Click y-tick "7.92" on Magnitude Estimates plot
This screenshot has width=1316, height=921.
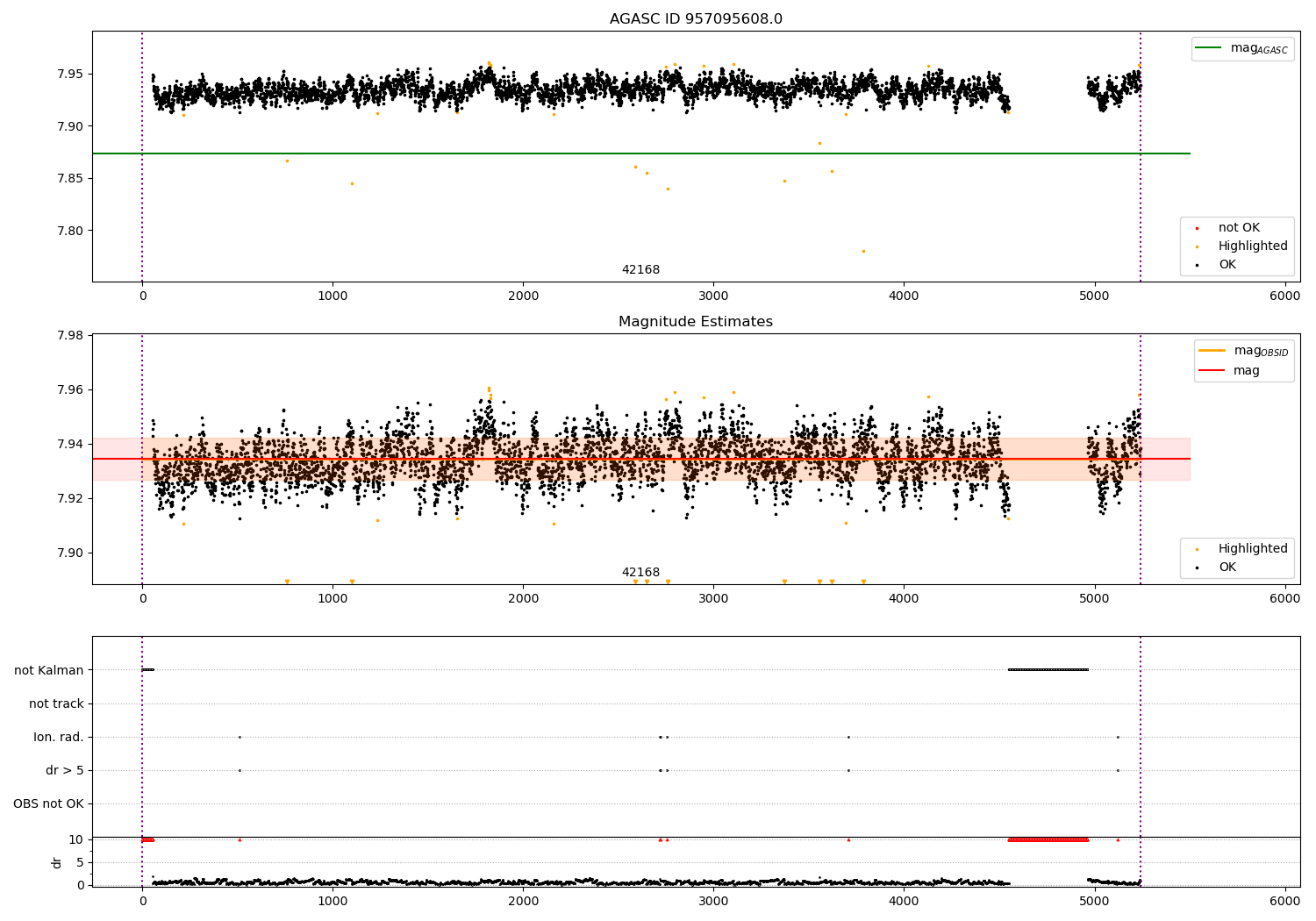coord(69,498)
